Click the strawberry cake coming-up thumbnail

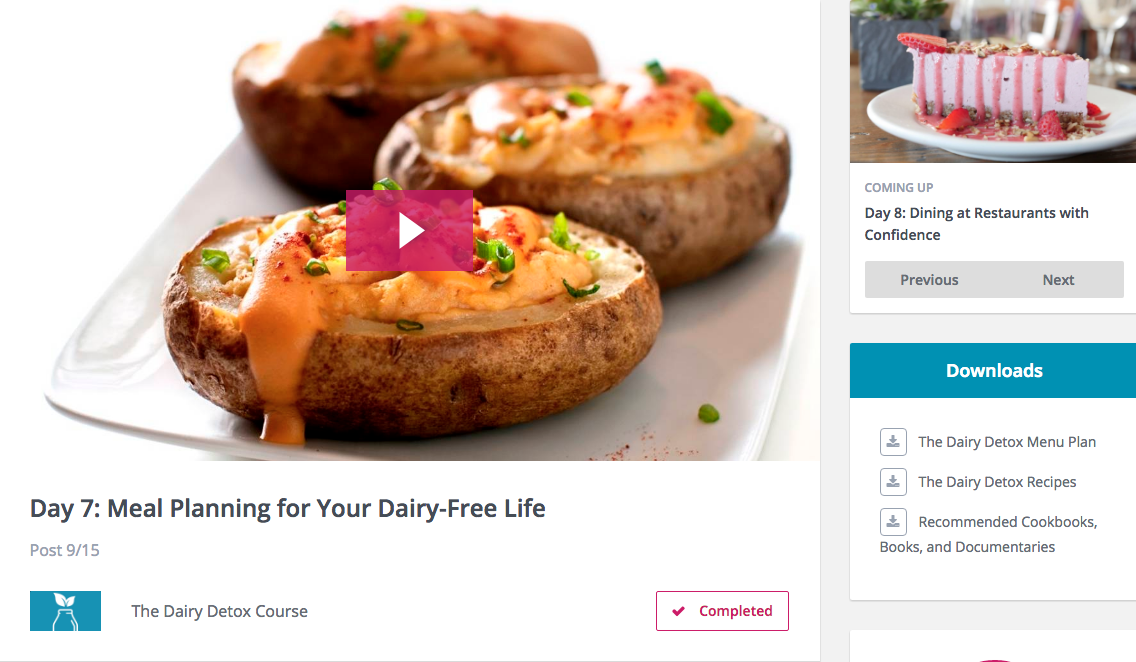tap(993, 81)
